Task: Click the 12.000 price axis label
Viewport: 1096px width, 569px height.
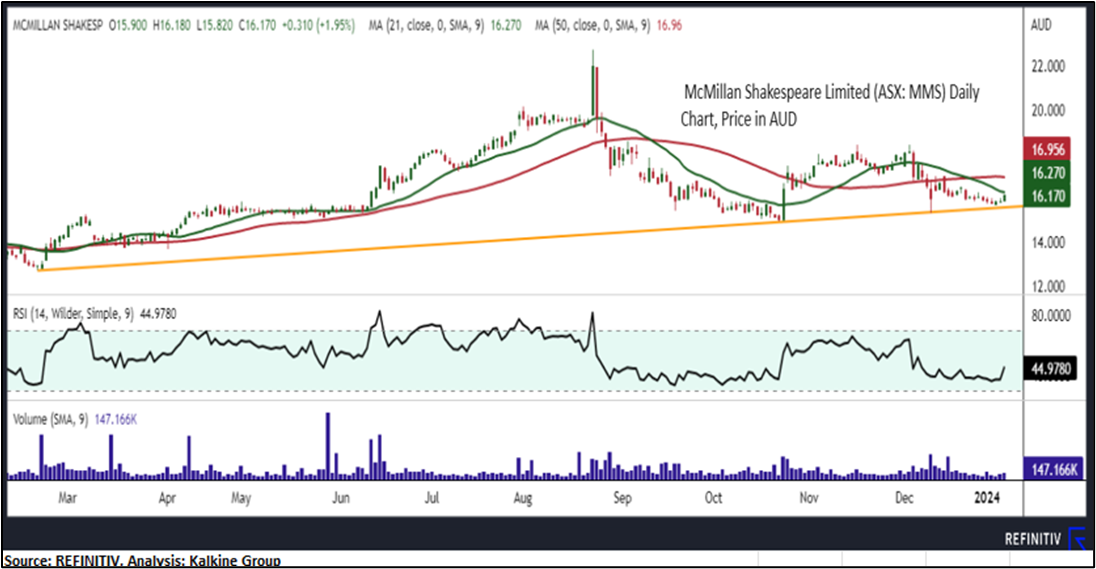Action: click(x=1048, y=287)
